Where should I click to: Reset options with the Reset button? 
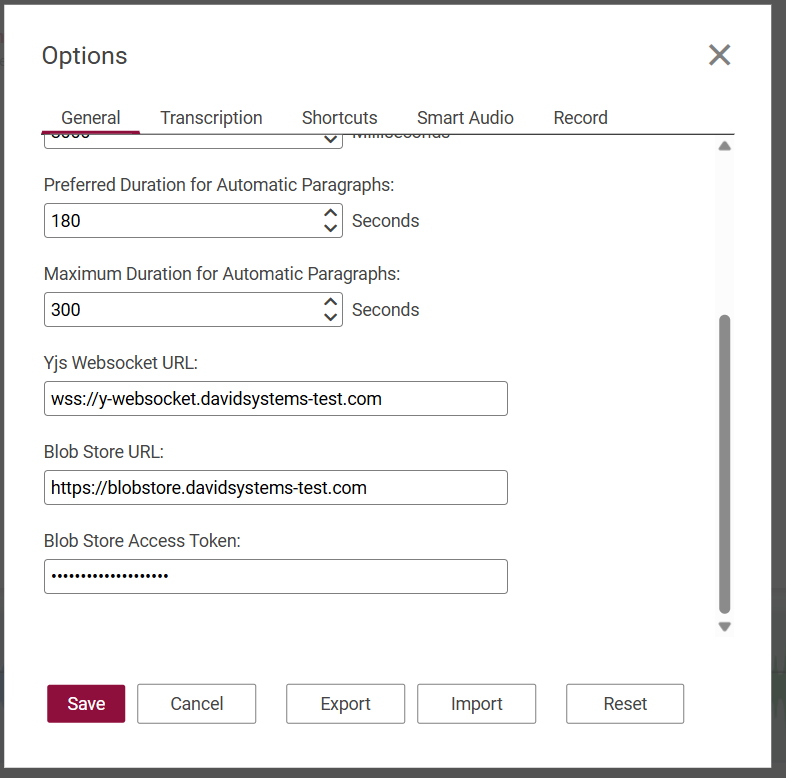coord(625,704)
